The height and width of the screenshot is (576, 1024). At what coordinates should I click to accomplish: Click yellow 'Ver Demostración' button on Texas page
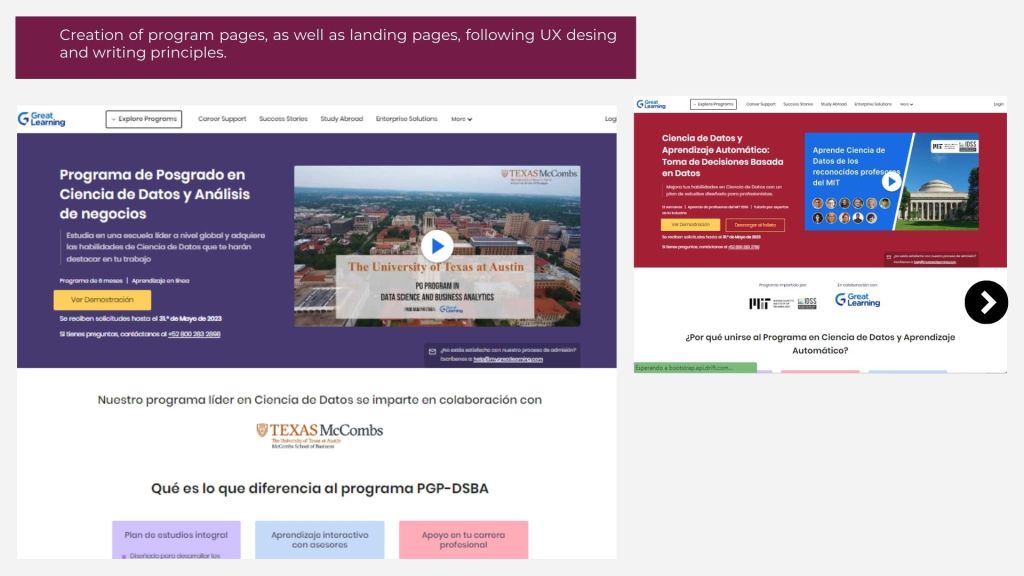pyautogui.click(x=102, y=300)
